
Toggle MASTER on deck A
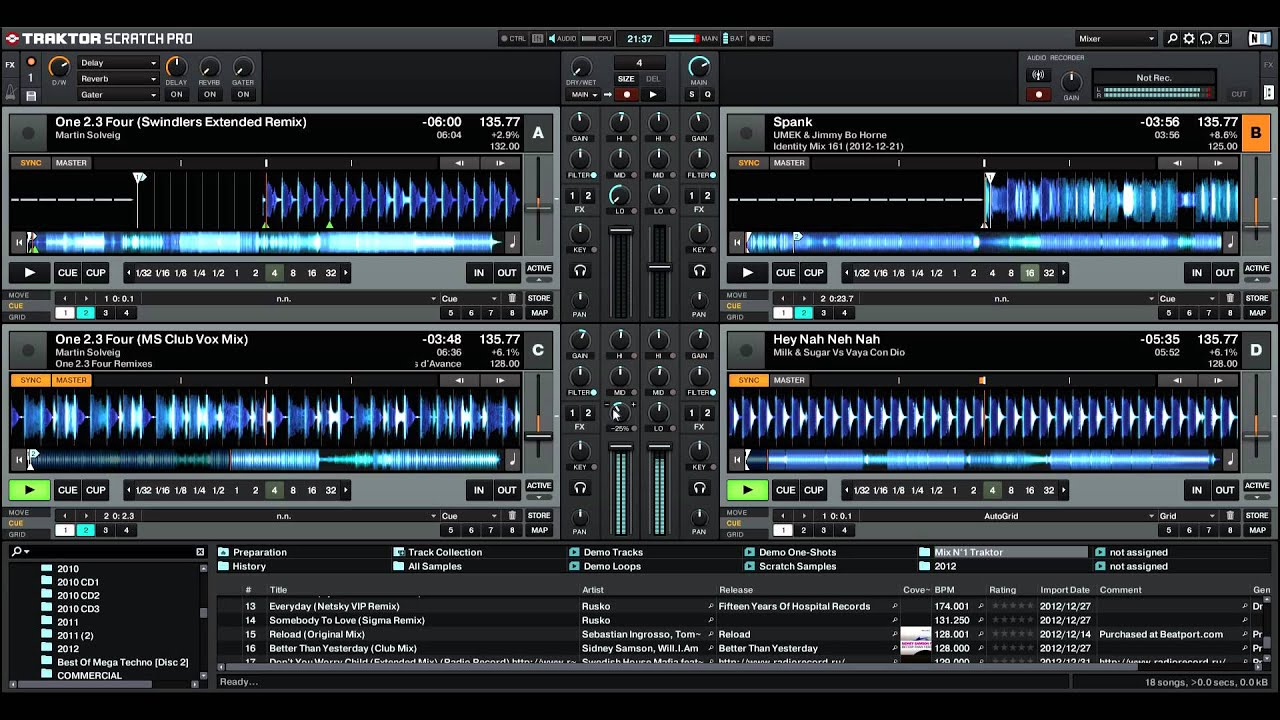click(71, 163)
